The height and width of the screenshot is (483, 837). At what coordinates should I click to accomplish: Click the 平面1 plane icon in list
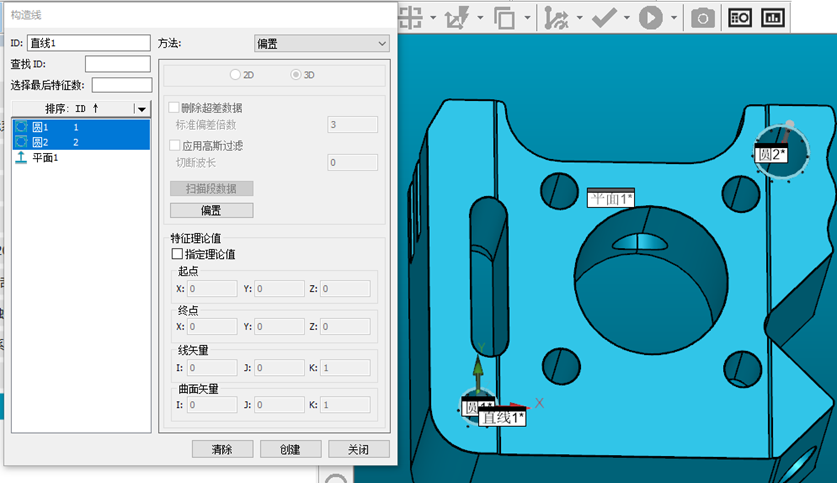[21, 158]
